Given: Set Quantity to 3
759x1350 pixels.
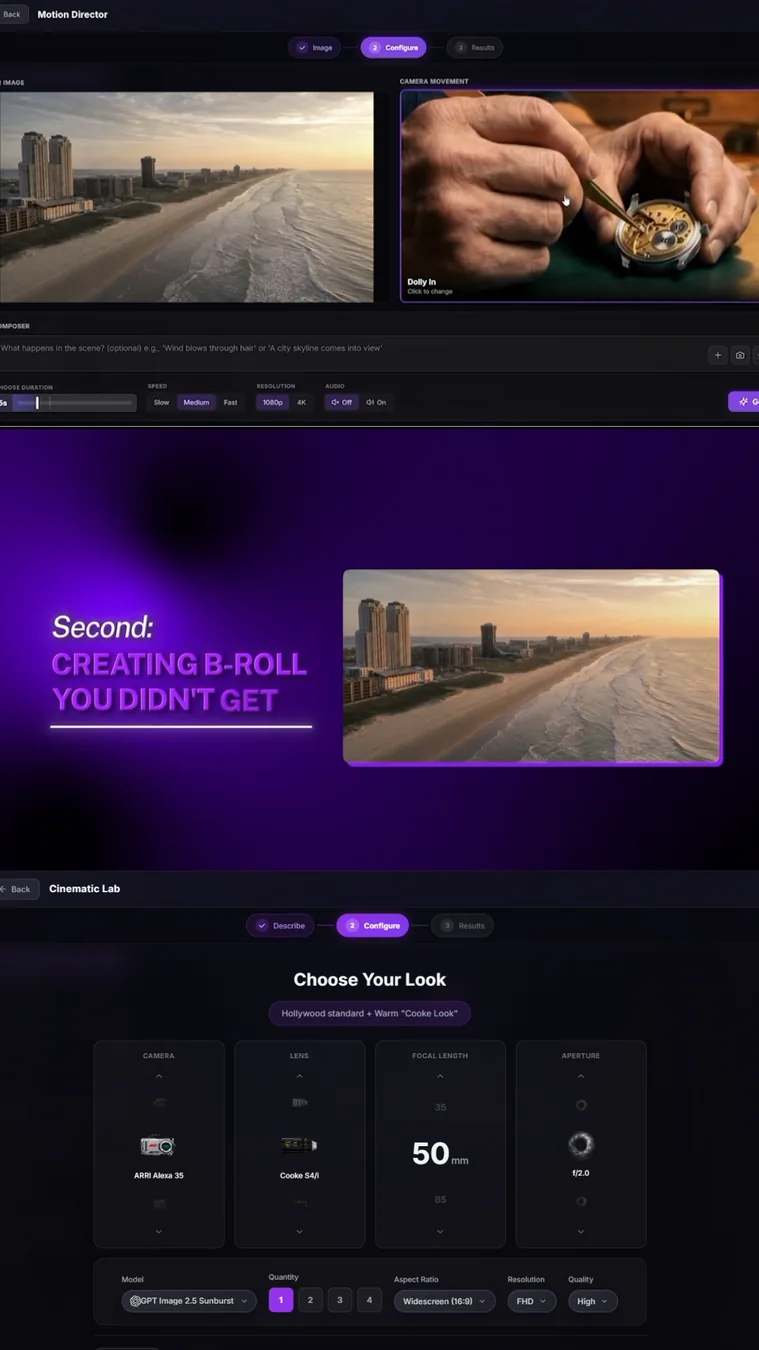Looking at the screenshot, I should coord(340,1300).
